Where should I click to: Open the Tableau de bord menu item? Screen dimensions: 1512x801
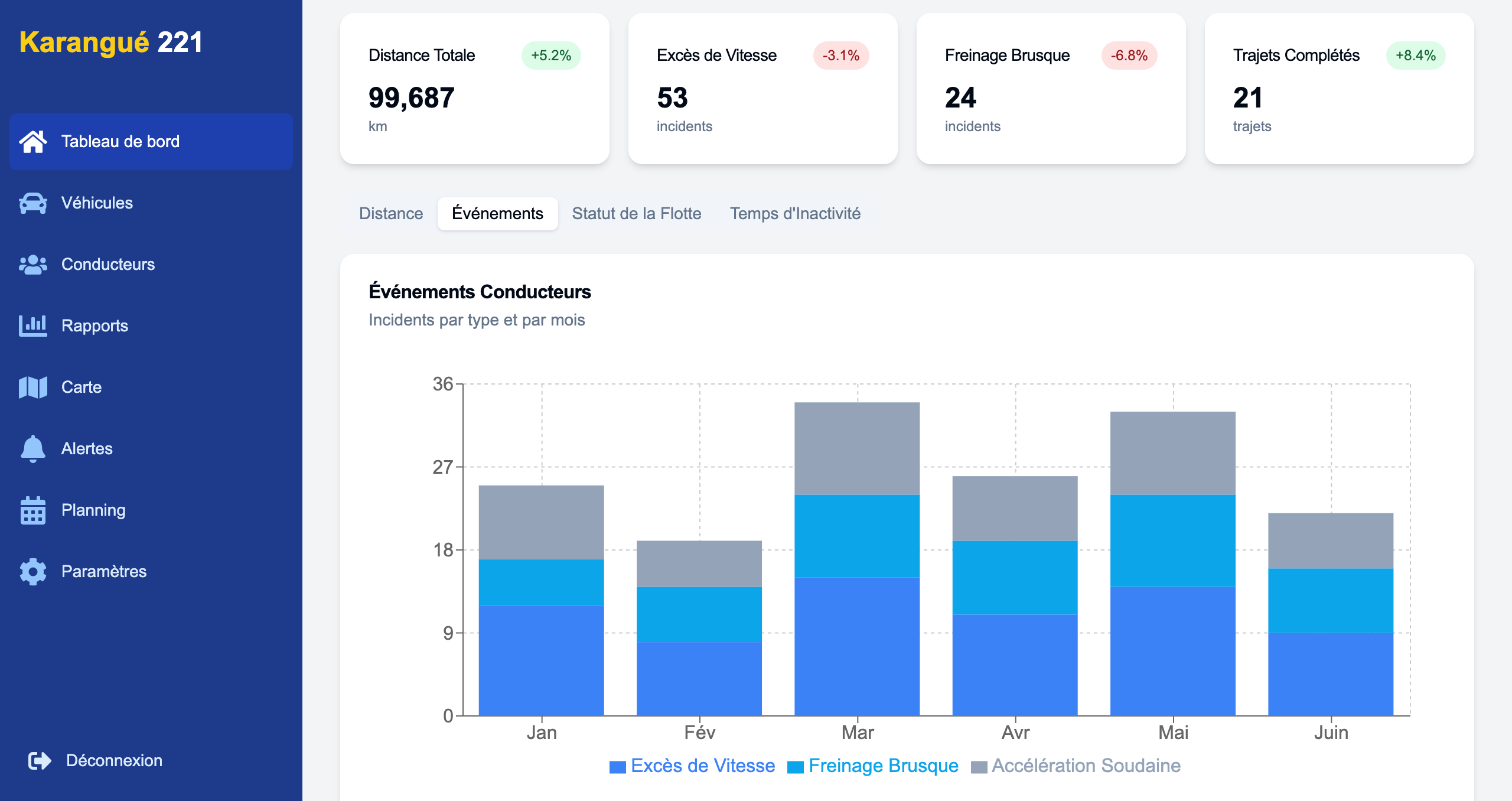pyautogui.click(x=151, y=142)
